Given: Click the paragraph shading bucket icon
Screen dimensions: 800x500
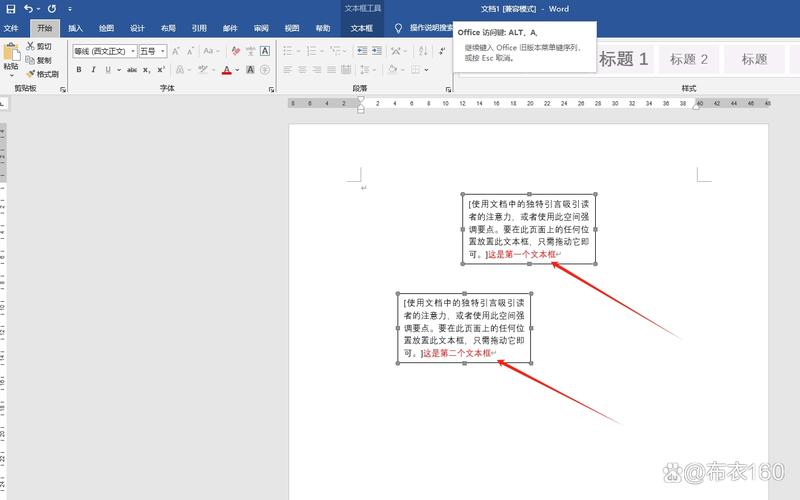Looking at the screenshot, I should (392, 69).
